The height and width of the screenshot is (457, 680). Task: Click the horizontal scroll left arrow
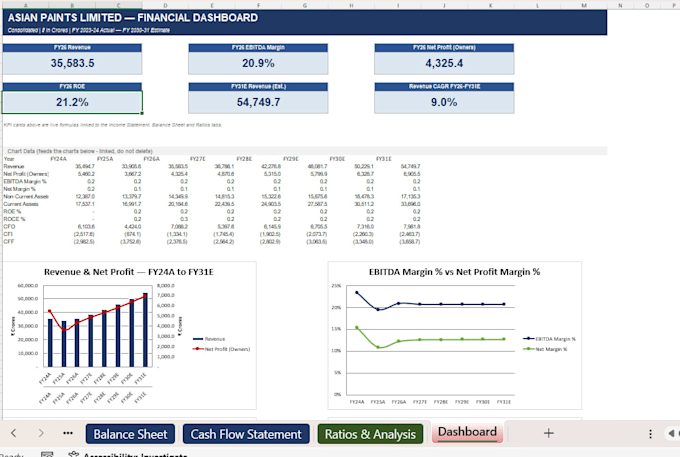pos(671,434)
